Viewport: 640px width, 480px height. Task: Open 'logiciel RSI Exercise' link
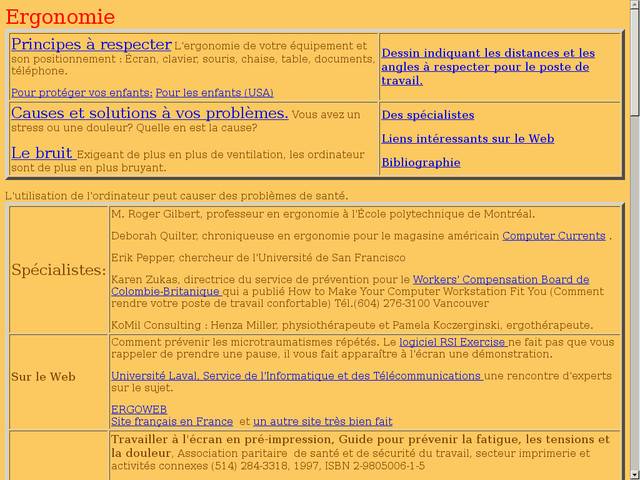pos(453,342)
